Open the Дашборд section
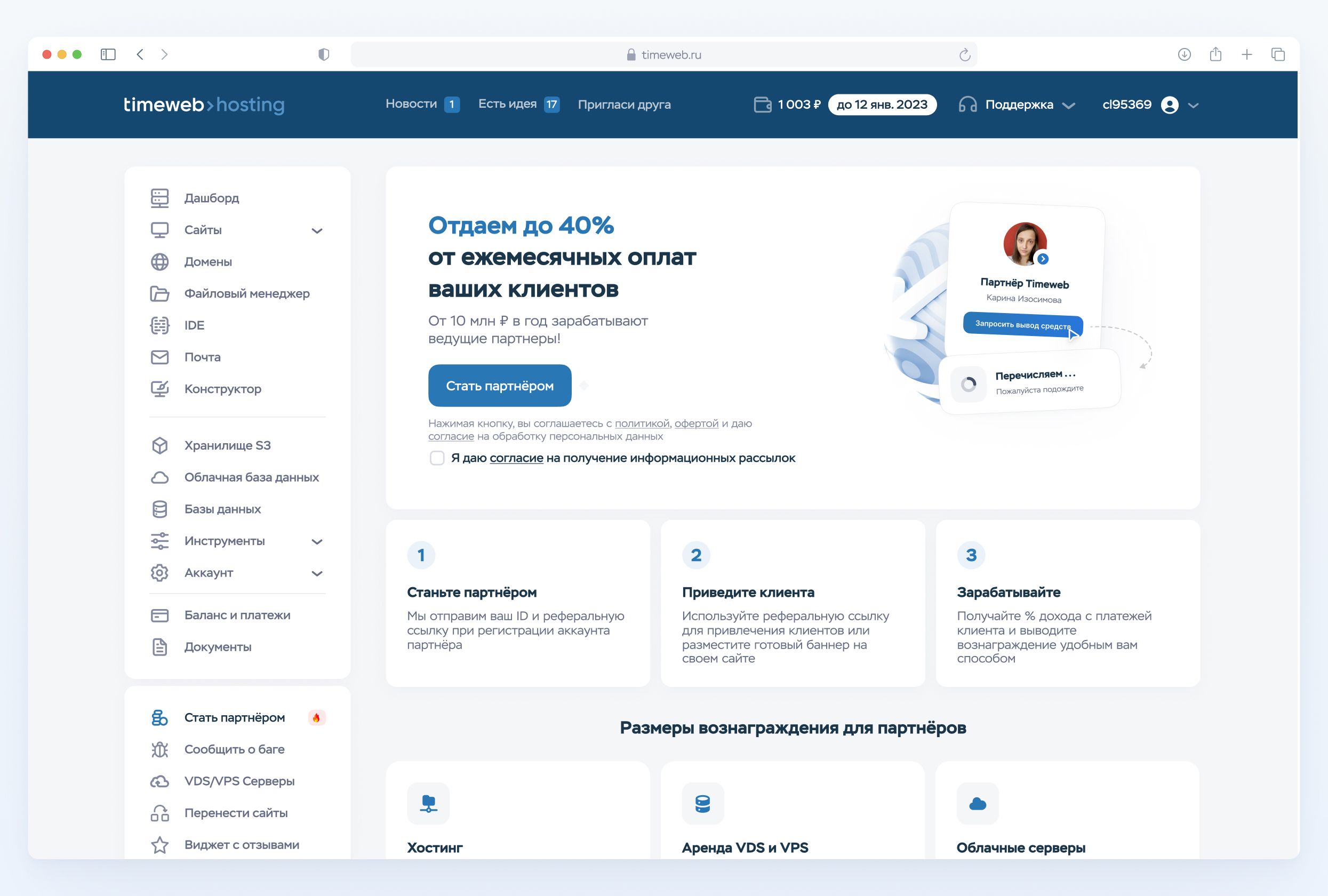Image resolution: width=1328 pixels, height=896 pixels. [x=211, y=198]
